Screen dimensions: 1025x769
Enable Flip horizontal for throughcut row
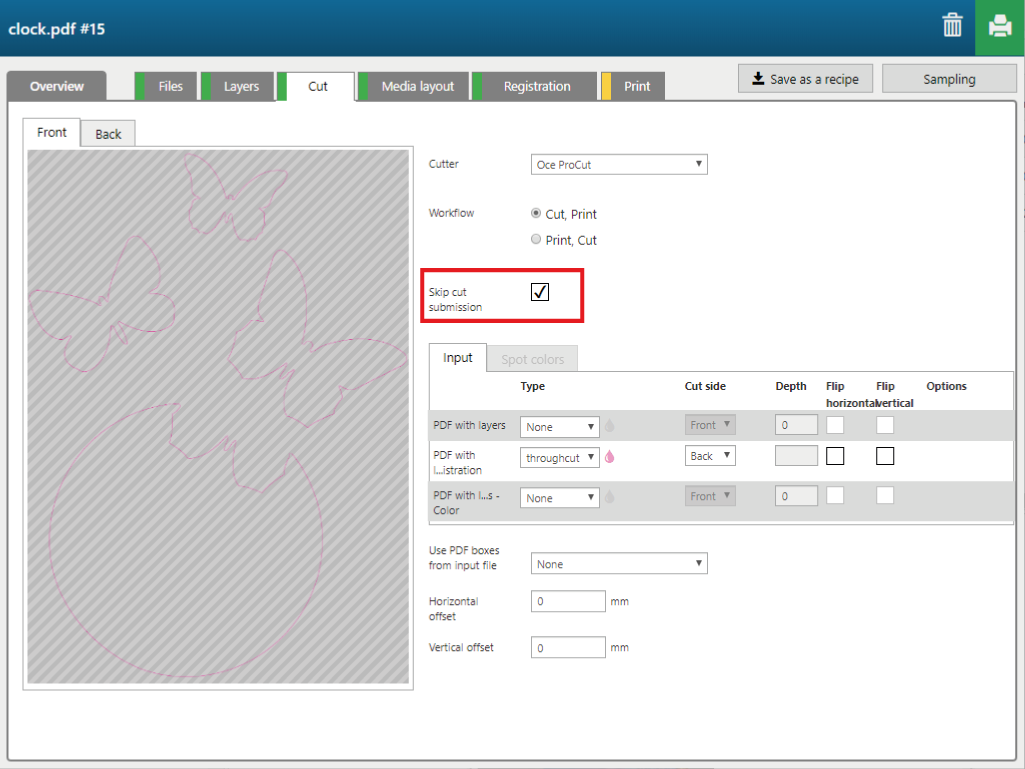point(835,457)
